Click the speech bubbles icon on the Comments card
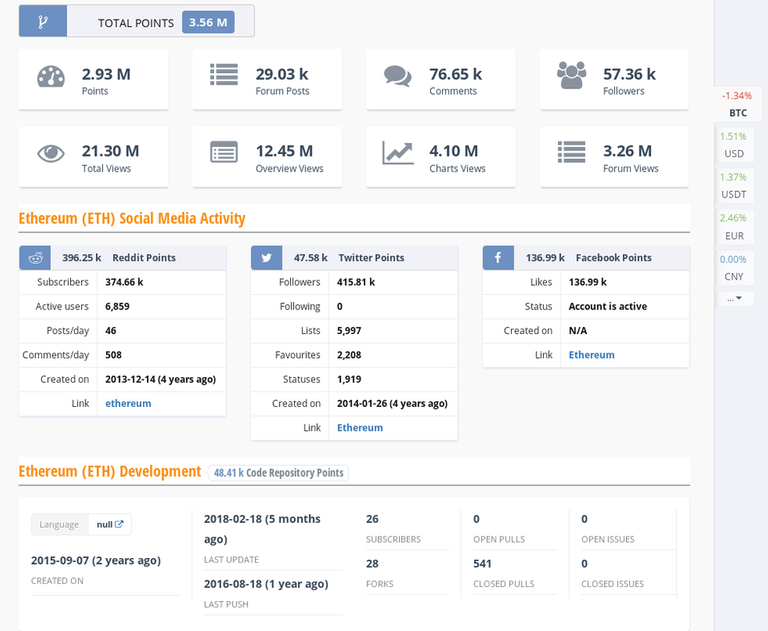The image size is (768, 631). [397, 77]
